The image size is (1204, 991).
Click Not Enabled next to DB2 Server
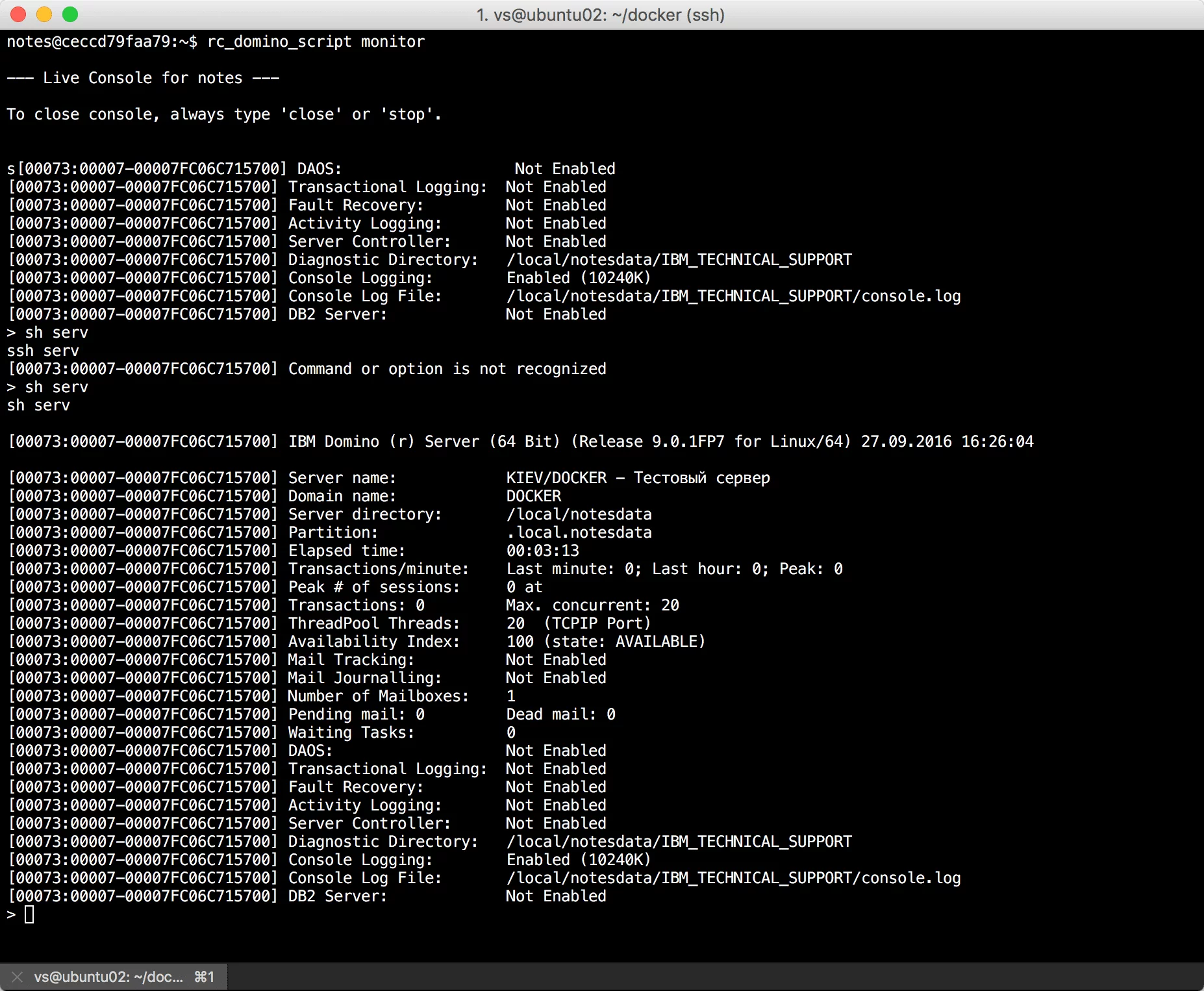(x=555, y=896)
